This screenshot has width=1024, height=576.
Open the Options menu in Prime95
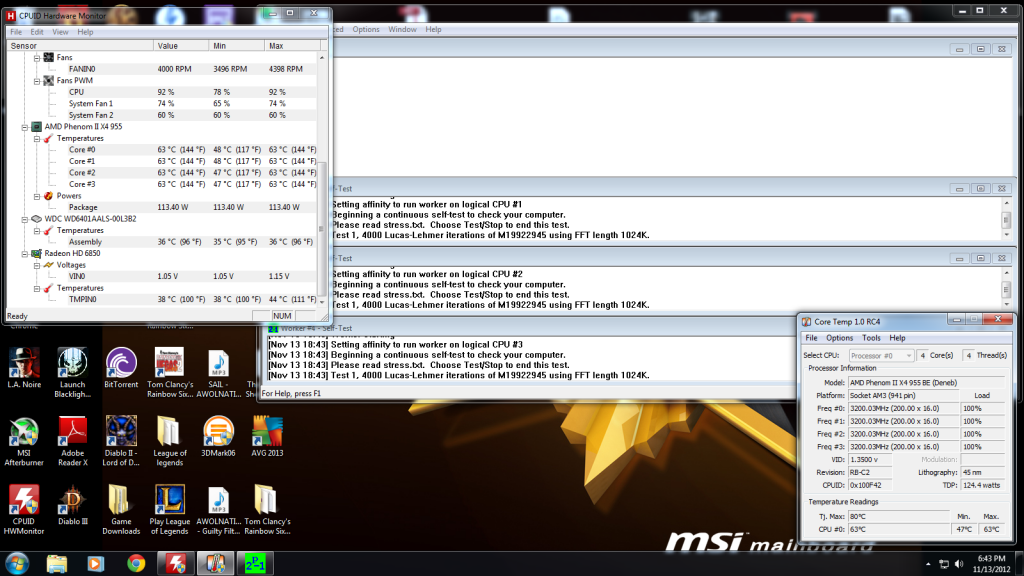tap(366, 29)
